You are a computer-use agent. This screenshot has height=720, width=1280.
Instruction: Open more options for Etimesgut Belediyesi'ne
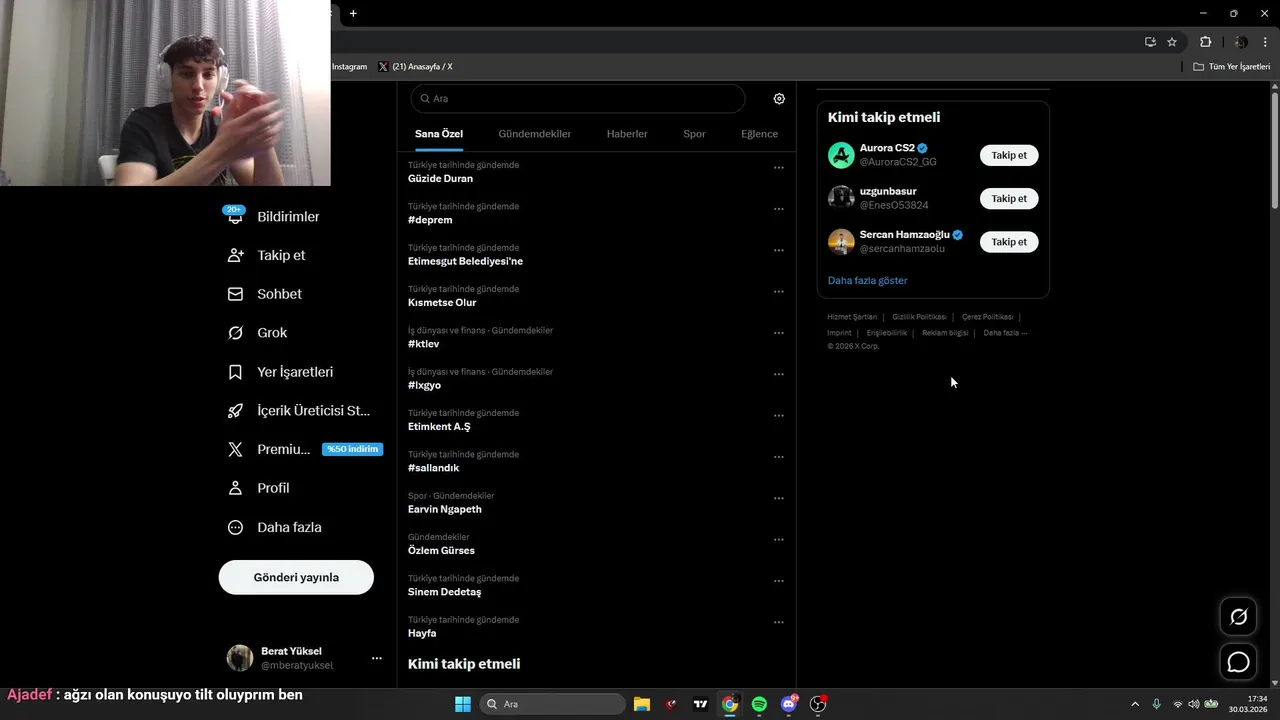pos(779,250)
